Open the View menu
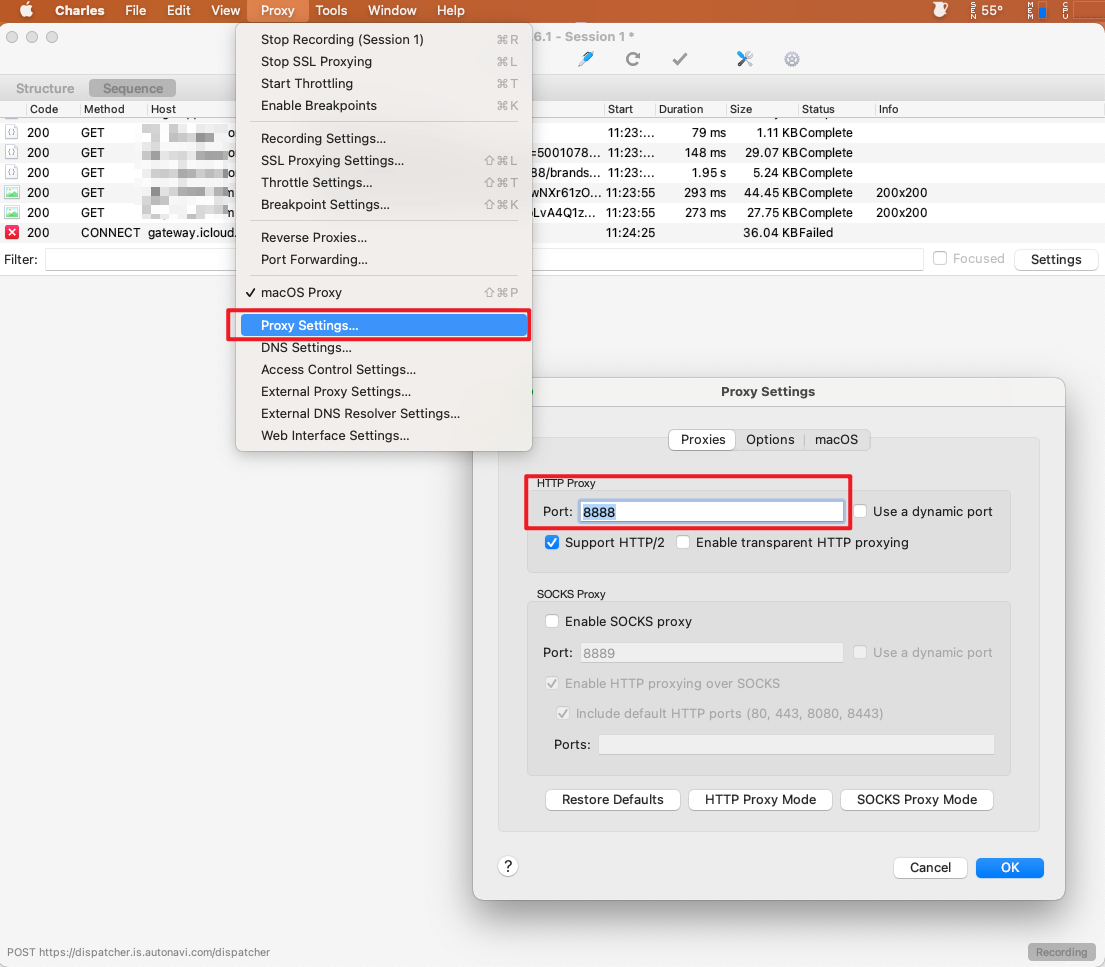 coord(226,11)
